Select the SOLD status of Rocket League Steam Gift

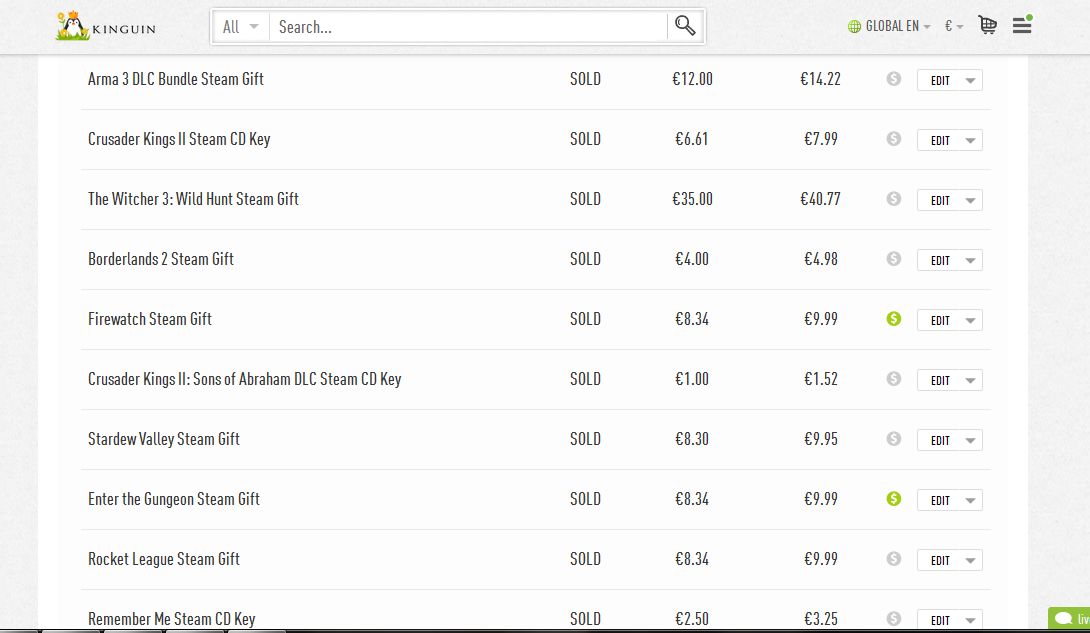pyautogui.click(x=585, y=559)
